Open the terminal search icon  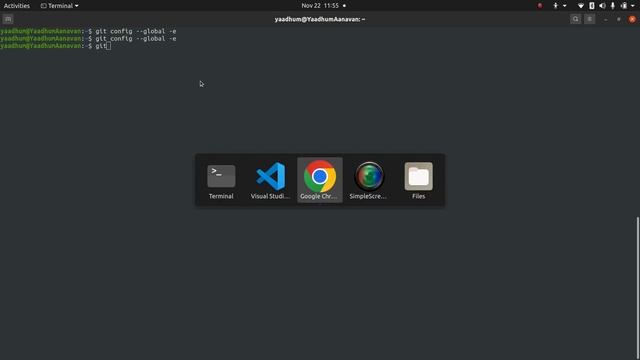click(576, 19)
